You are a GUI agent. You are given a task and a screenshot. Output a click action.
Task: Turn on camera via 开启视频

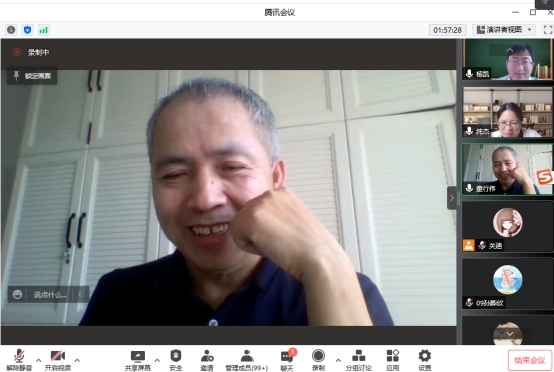(58, 360)
